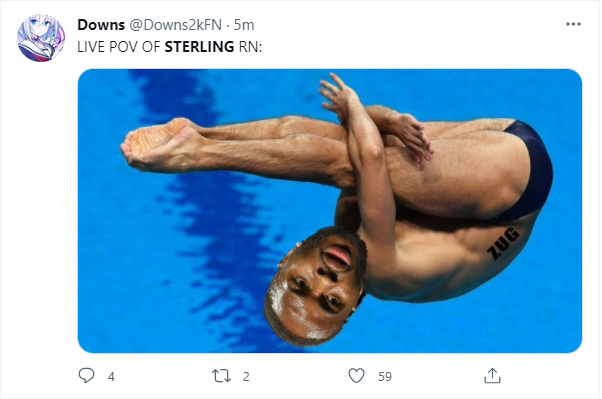
Task: Click the retweet count number 2
Action: coord(246,376)
